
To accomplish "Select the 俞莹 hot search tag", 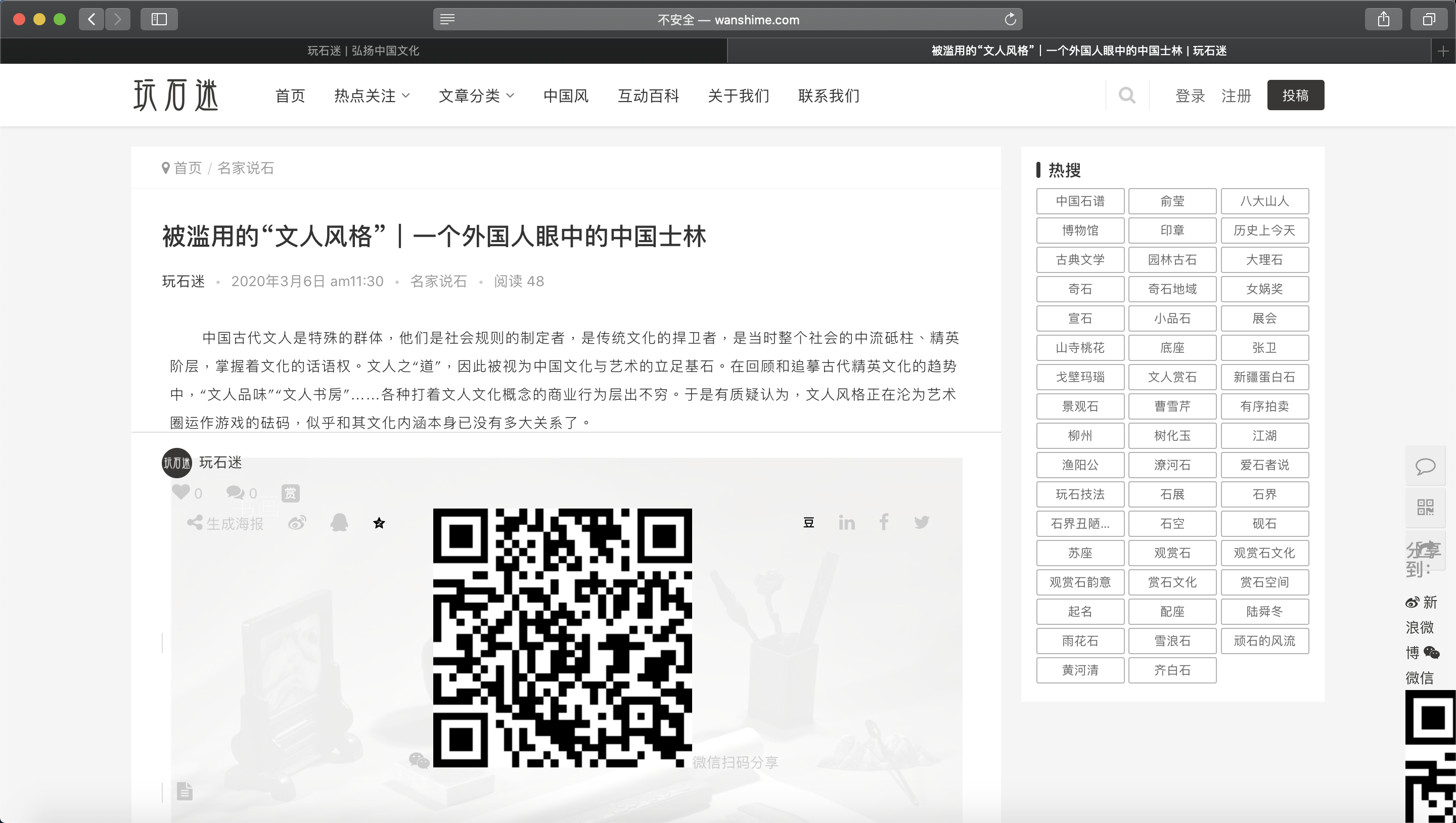I will click(1172, 201).
